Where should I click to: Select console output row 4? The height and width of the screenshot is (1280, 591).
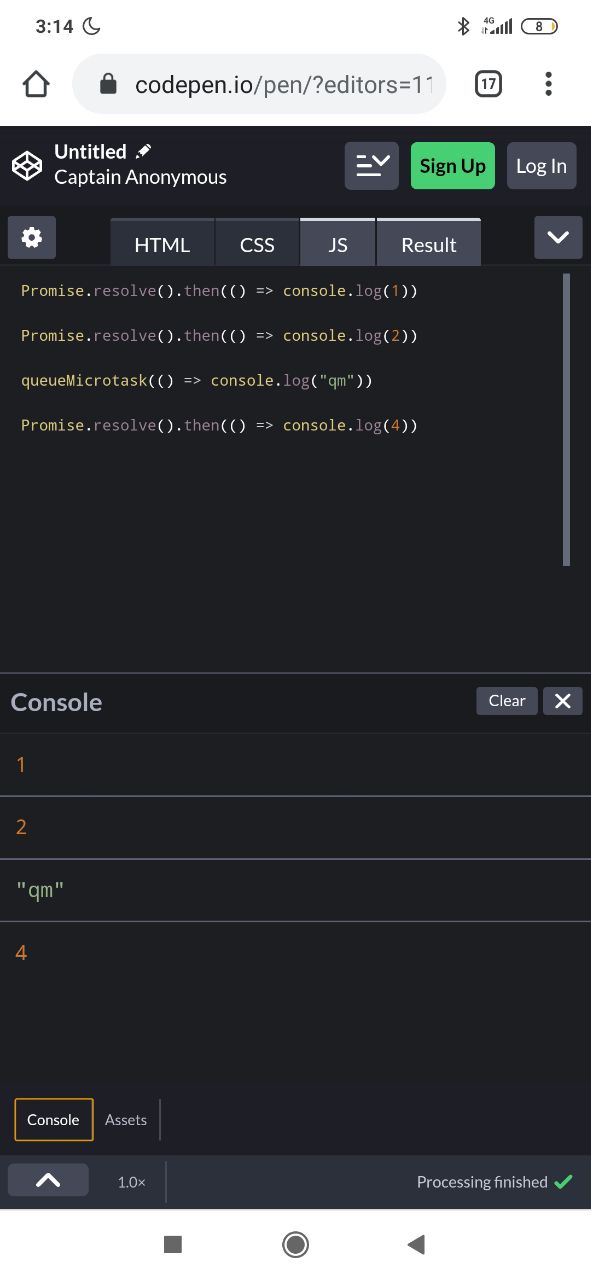tap(295, 952)
